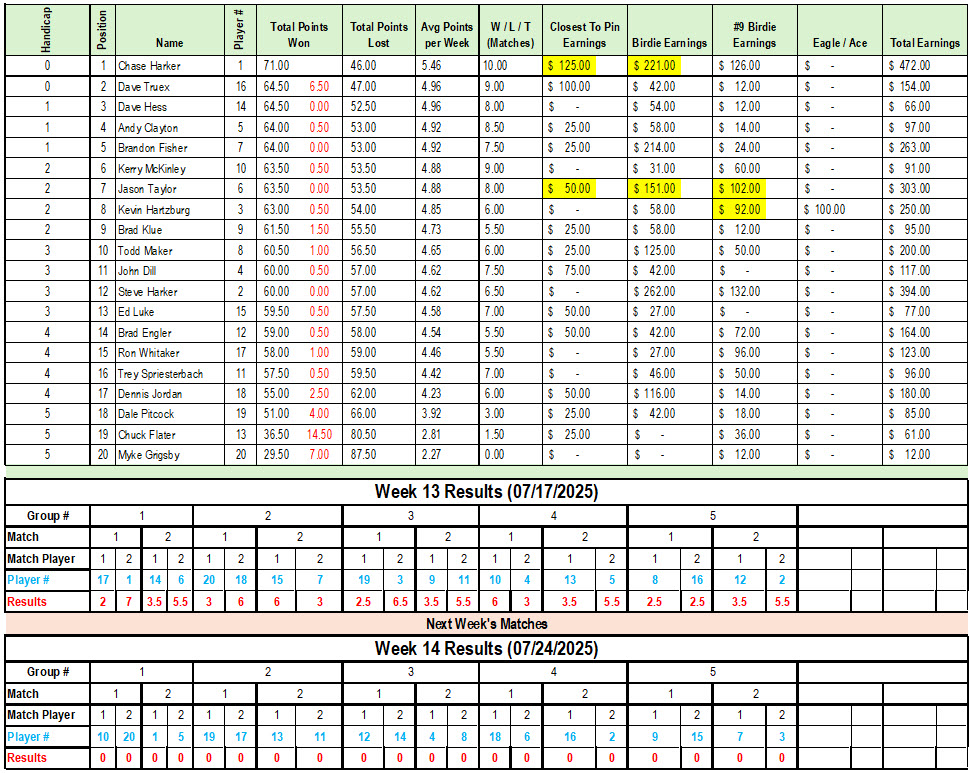Select the Week 14 Results (07/24/2025) heading

click(x=485, y=649)
